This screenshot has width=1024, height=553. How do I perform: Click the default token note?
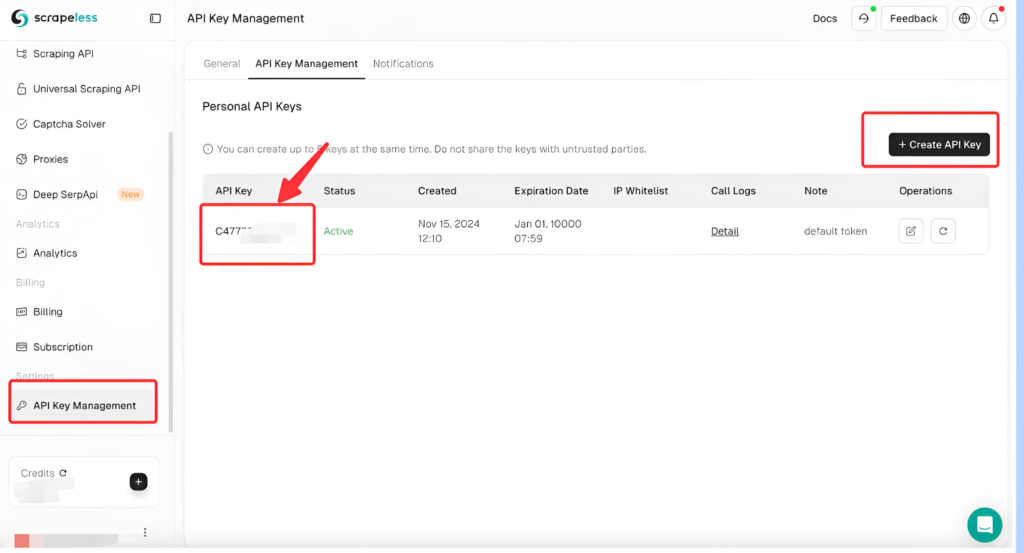click(x=835, y=231)
